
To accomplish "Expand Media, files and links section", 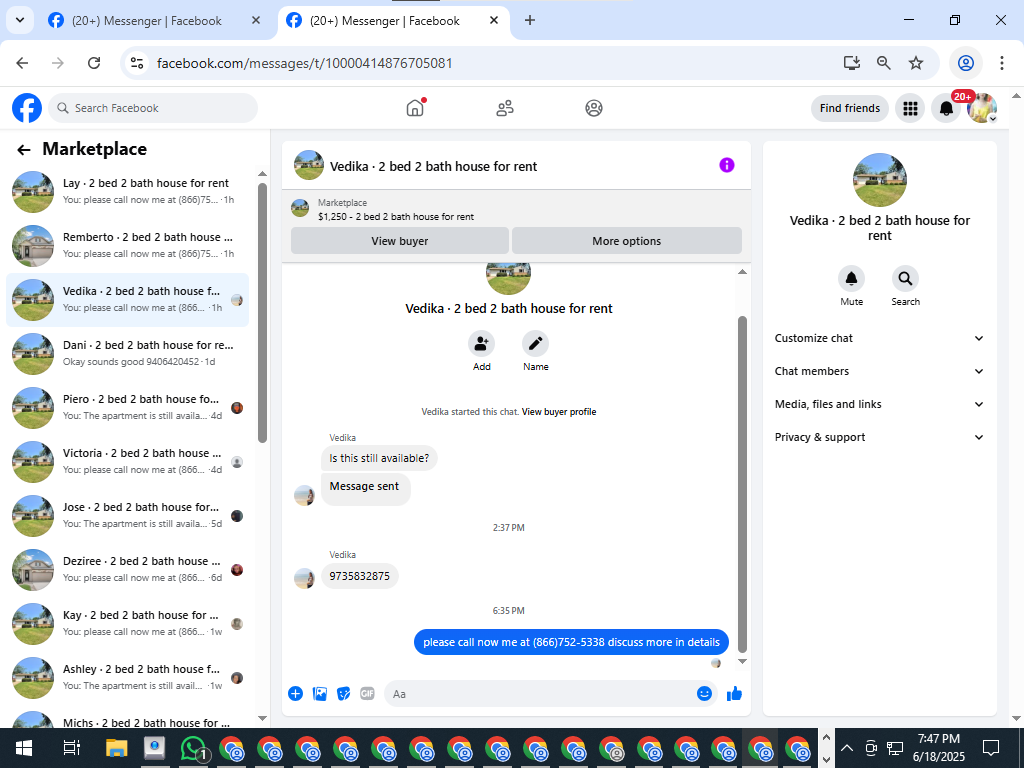I will (879, 404).
